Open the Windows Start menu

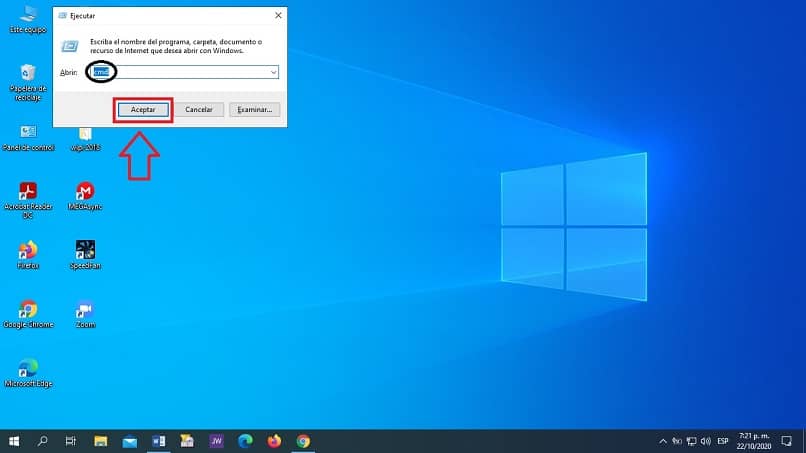click(x=14, y=441)
